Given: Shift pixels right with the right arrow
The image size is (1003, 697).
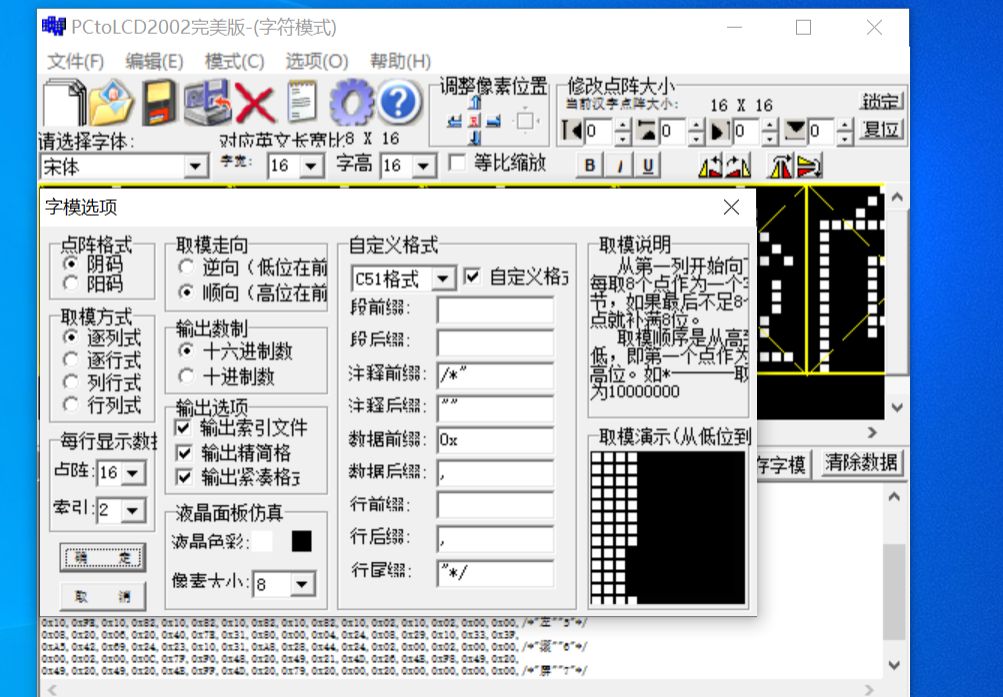Looking at the screenshot, I should coord(493,121).
